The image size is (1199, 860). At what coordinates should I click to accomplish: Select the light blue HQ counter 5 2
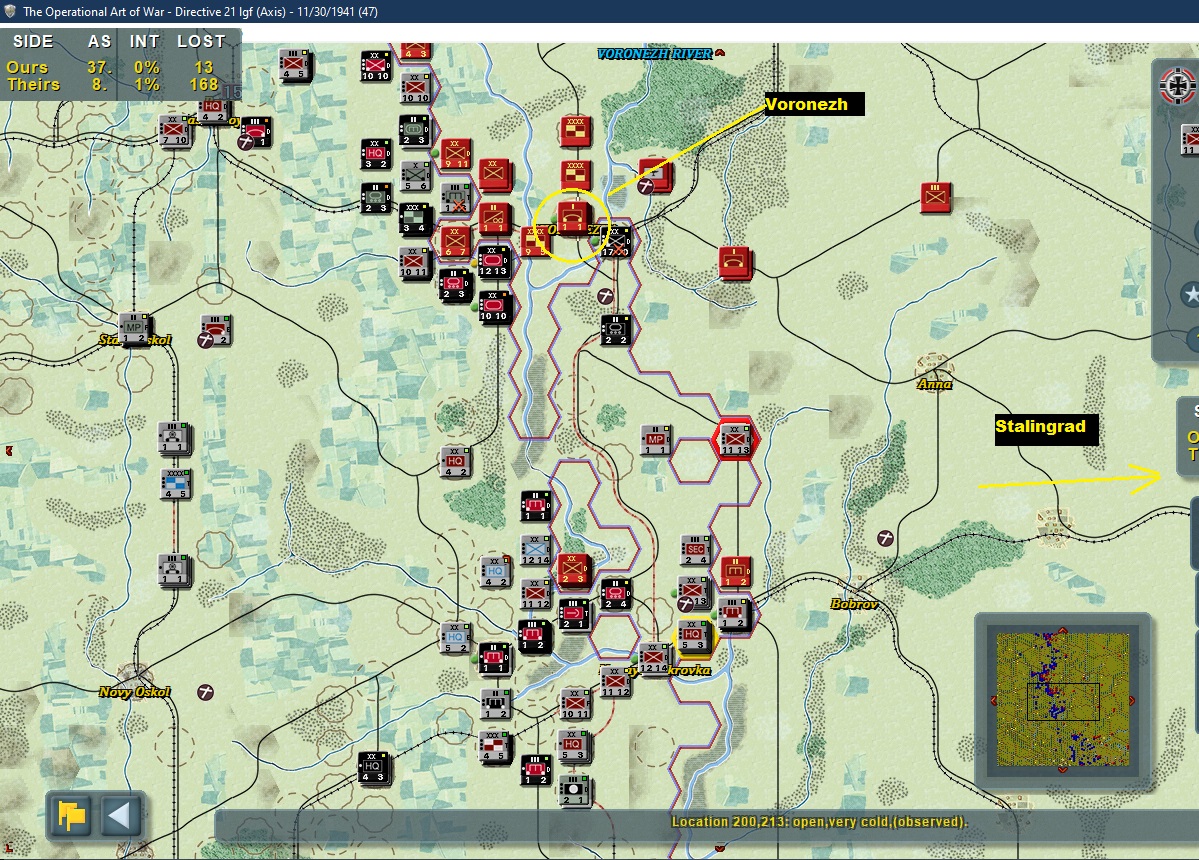point(456,638)
